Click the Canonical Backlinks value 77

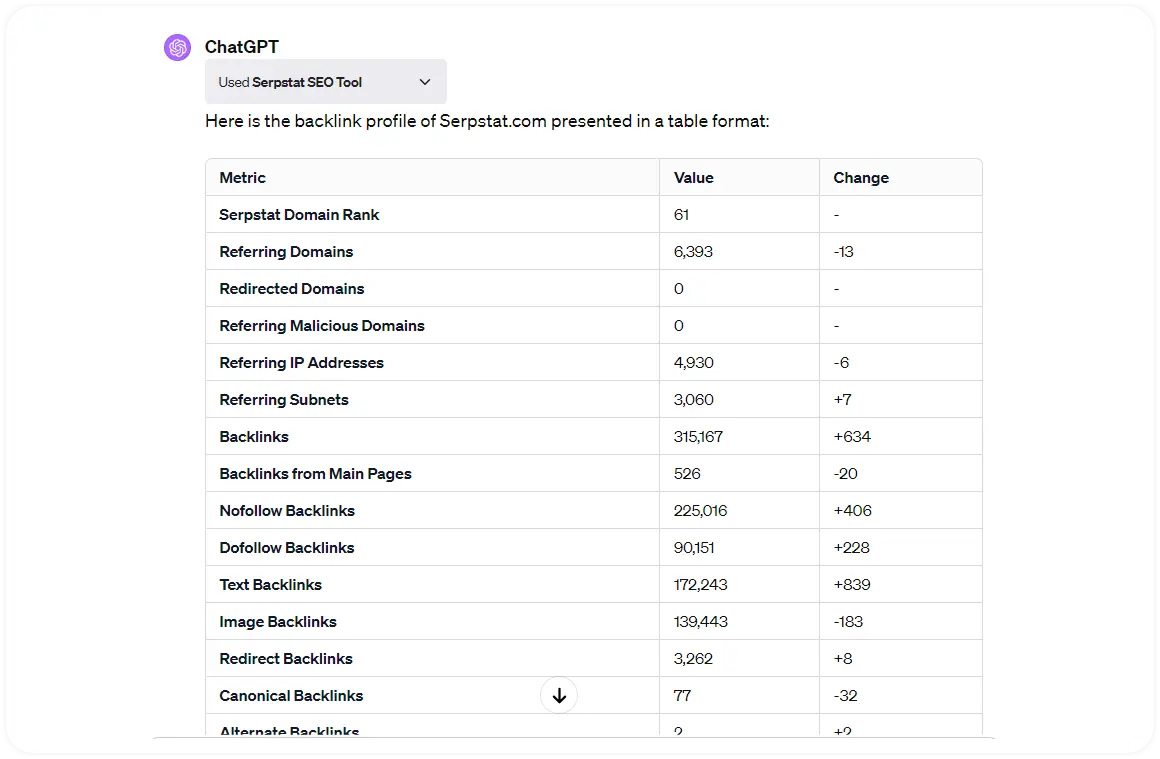click(682, 695)
